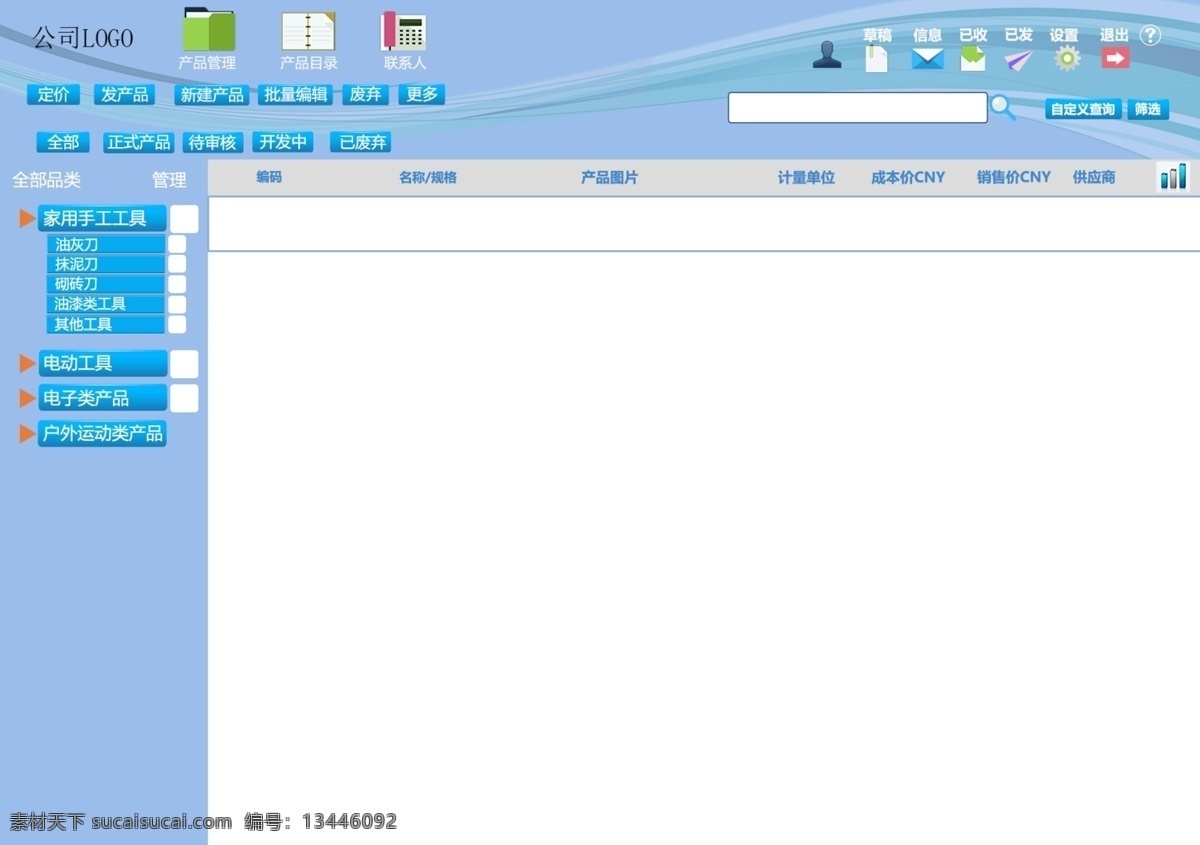
Task: Select the 户外运动类产品 category
Action: point(102,433)
